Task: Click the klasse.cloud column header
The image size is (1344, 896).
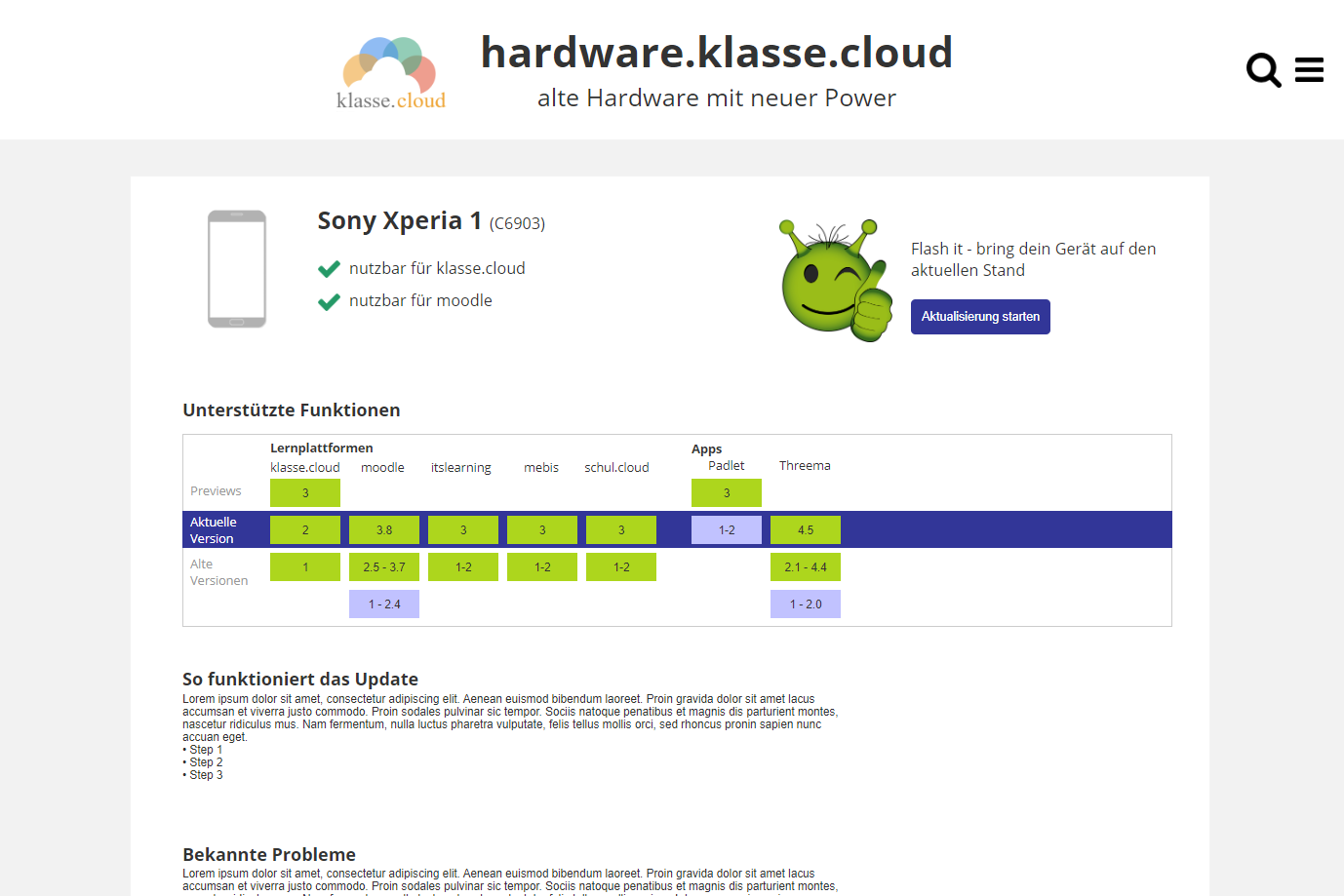Action: [x=305, y=468]
